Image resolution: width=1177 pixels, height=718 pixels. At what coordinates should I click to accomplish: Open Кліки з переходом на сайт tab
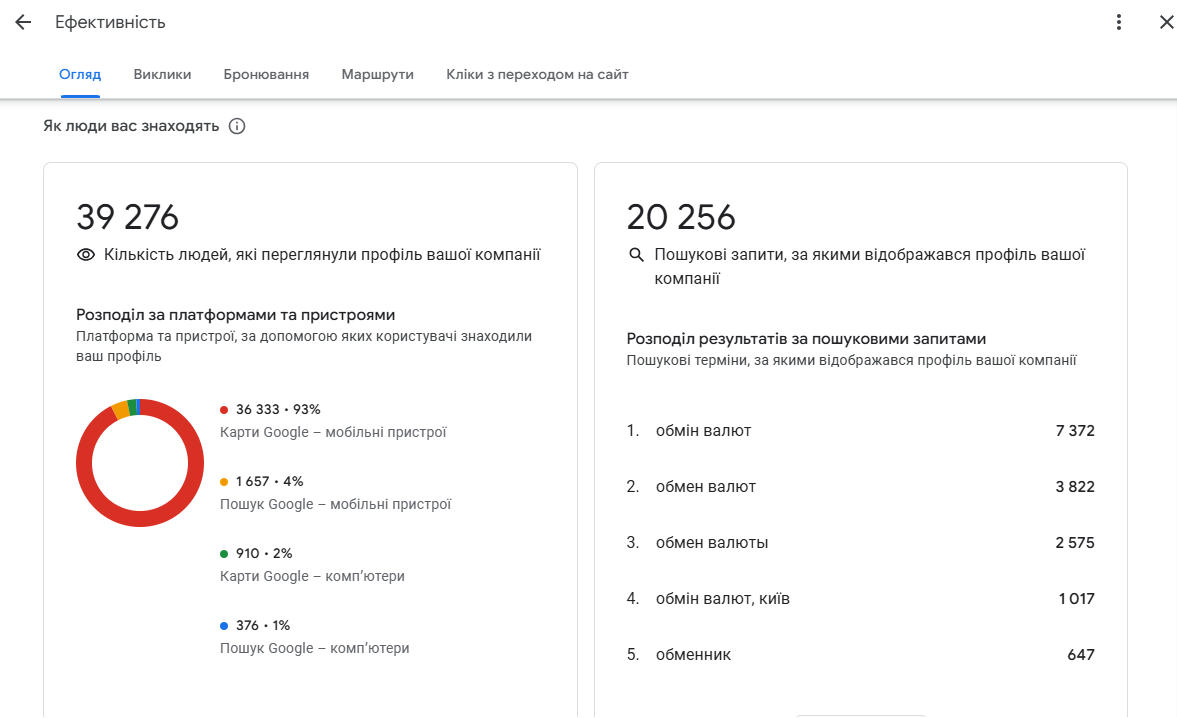click(537, 74)
